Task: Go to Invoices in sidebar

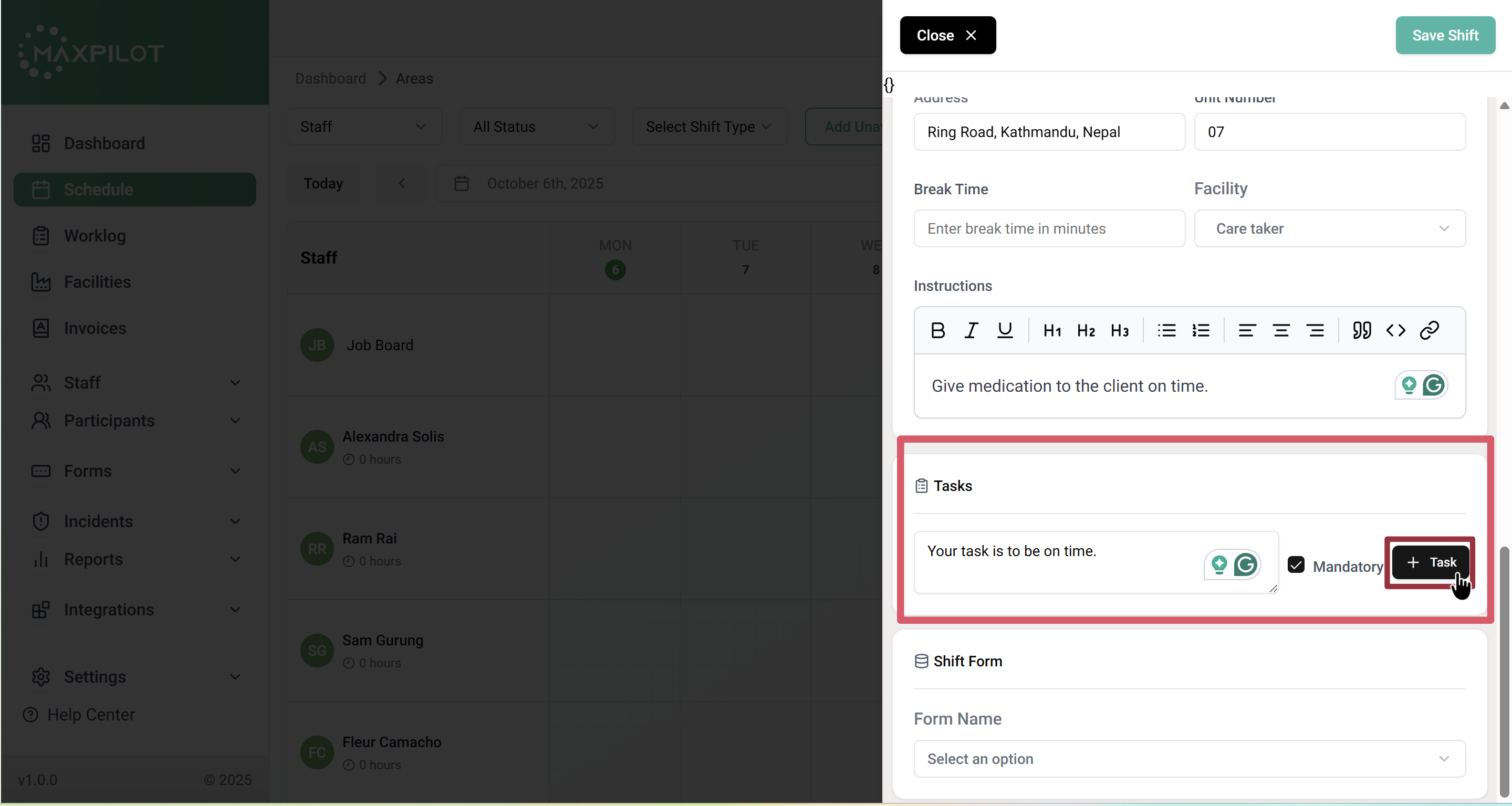Action: [95, 328]
